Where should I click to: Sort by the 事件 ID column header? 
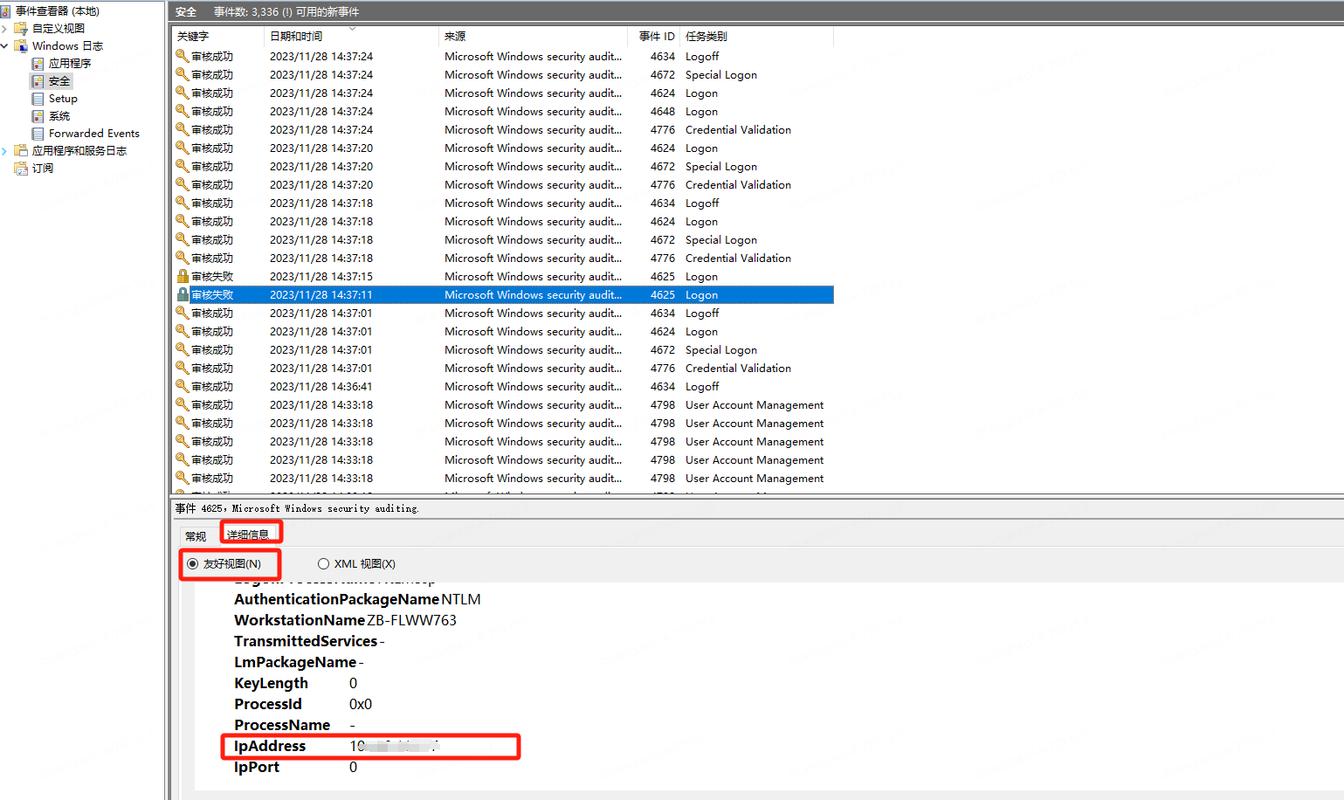coord(656,36)
